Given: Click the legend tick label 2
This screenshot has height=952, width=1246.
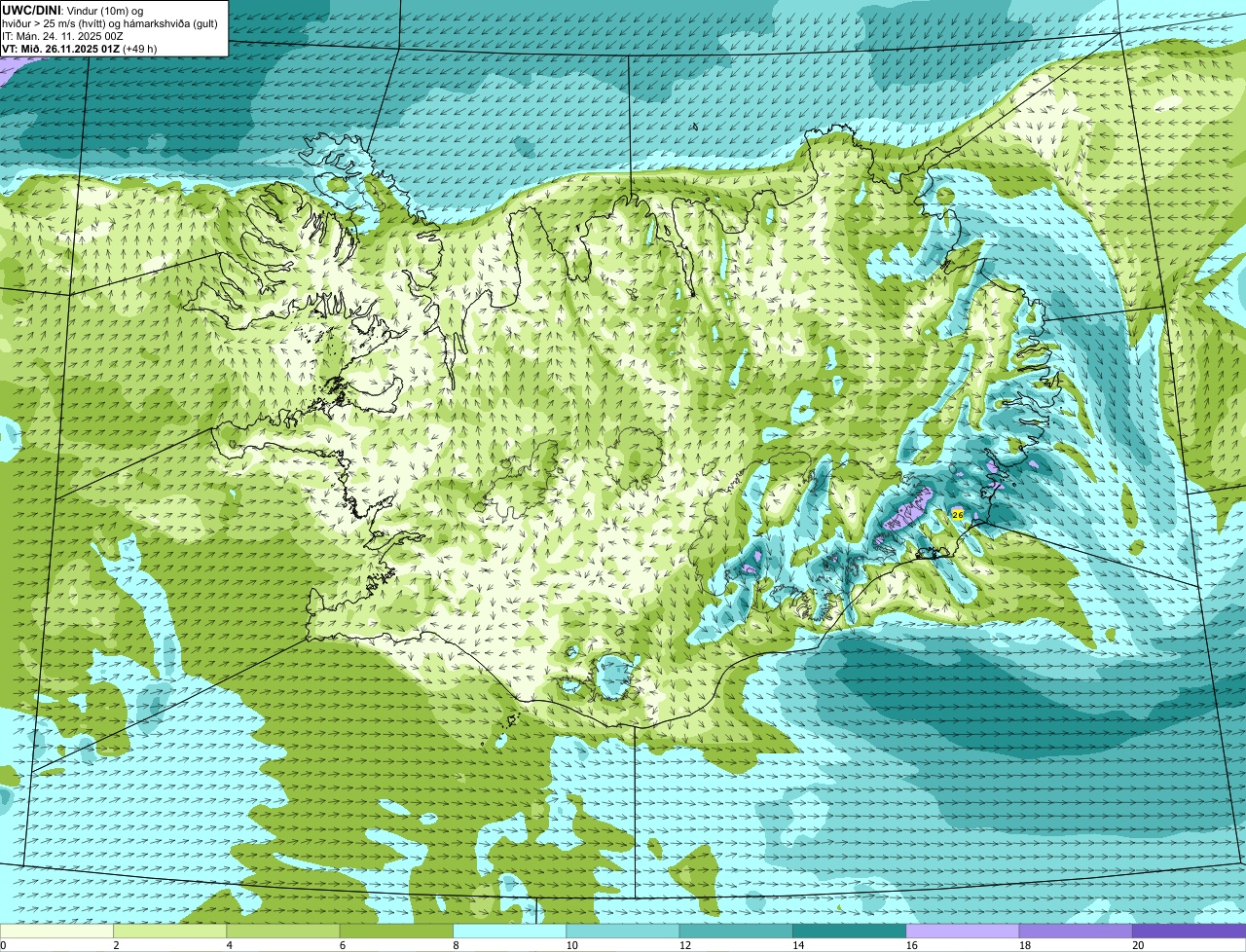Looking at the screenshot, I should (116, 945).
